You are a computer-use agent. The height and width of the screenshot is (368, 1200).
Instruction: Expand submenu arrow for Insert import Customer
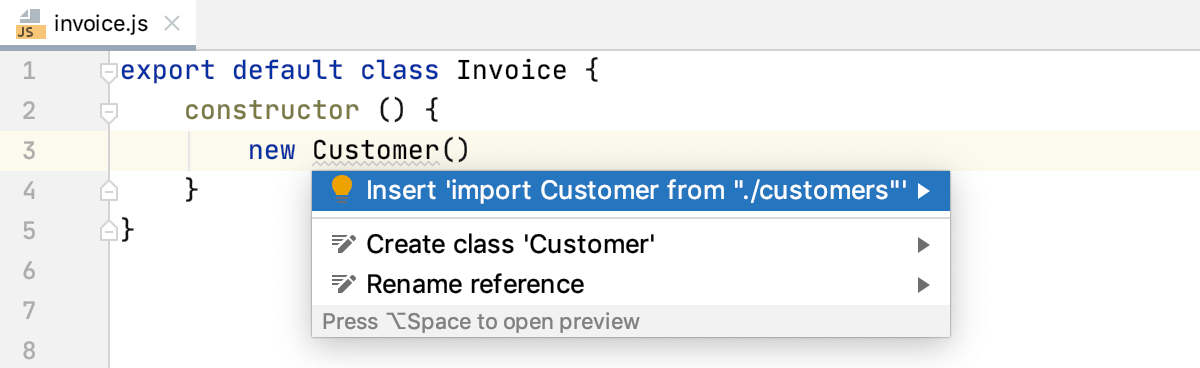pos(923,190)
